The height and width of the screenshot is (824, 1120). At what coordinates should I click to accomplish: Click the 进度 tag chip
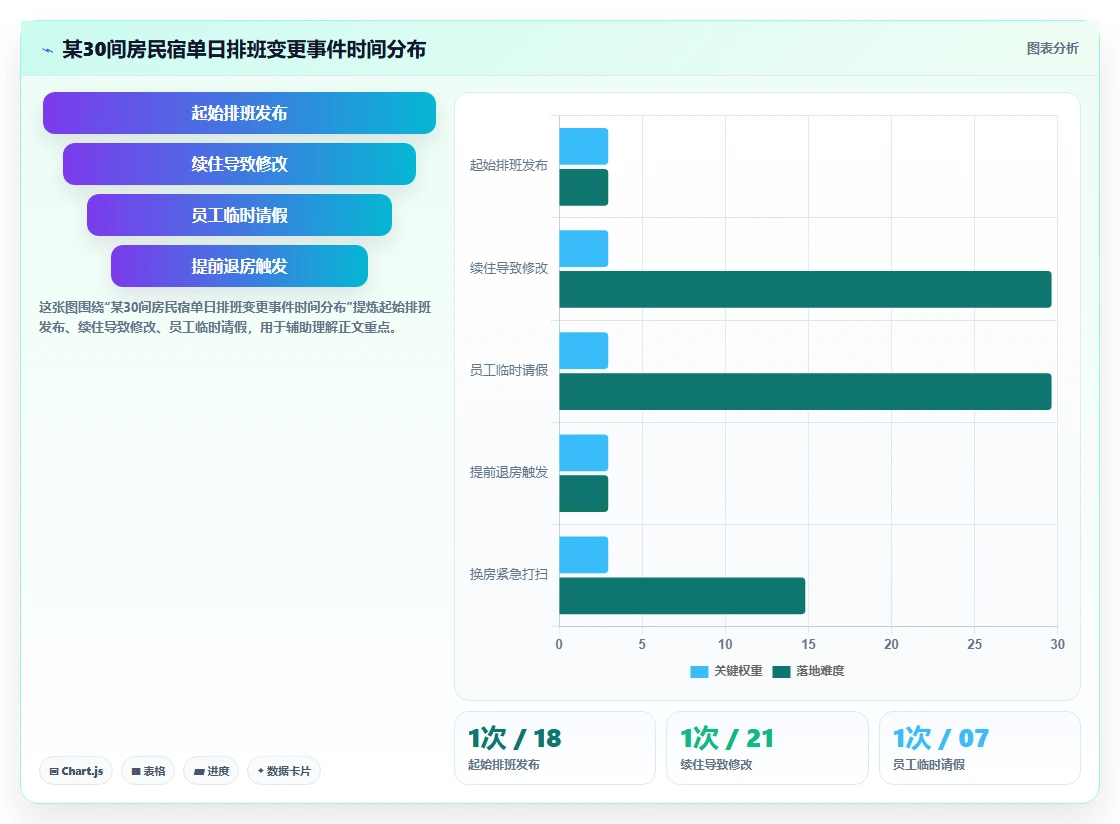click(211, 771)
